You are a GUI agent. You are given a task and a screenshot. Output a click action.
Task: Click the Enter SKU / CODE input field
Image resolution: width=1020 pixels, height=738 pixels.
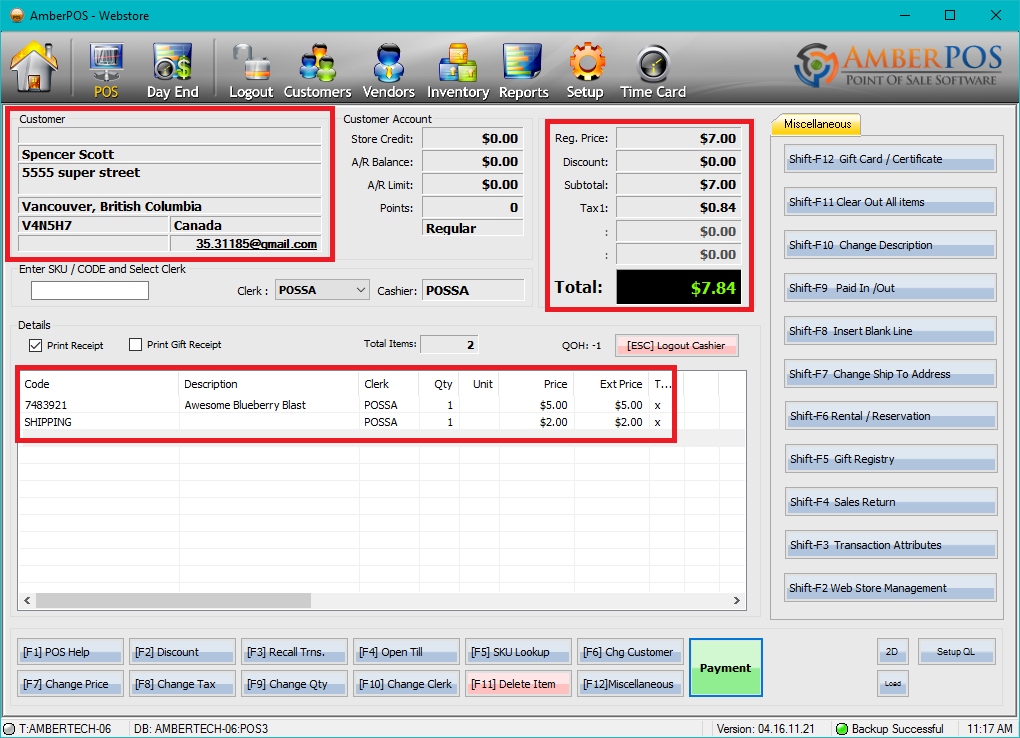(x=90, y=290)
